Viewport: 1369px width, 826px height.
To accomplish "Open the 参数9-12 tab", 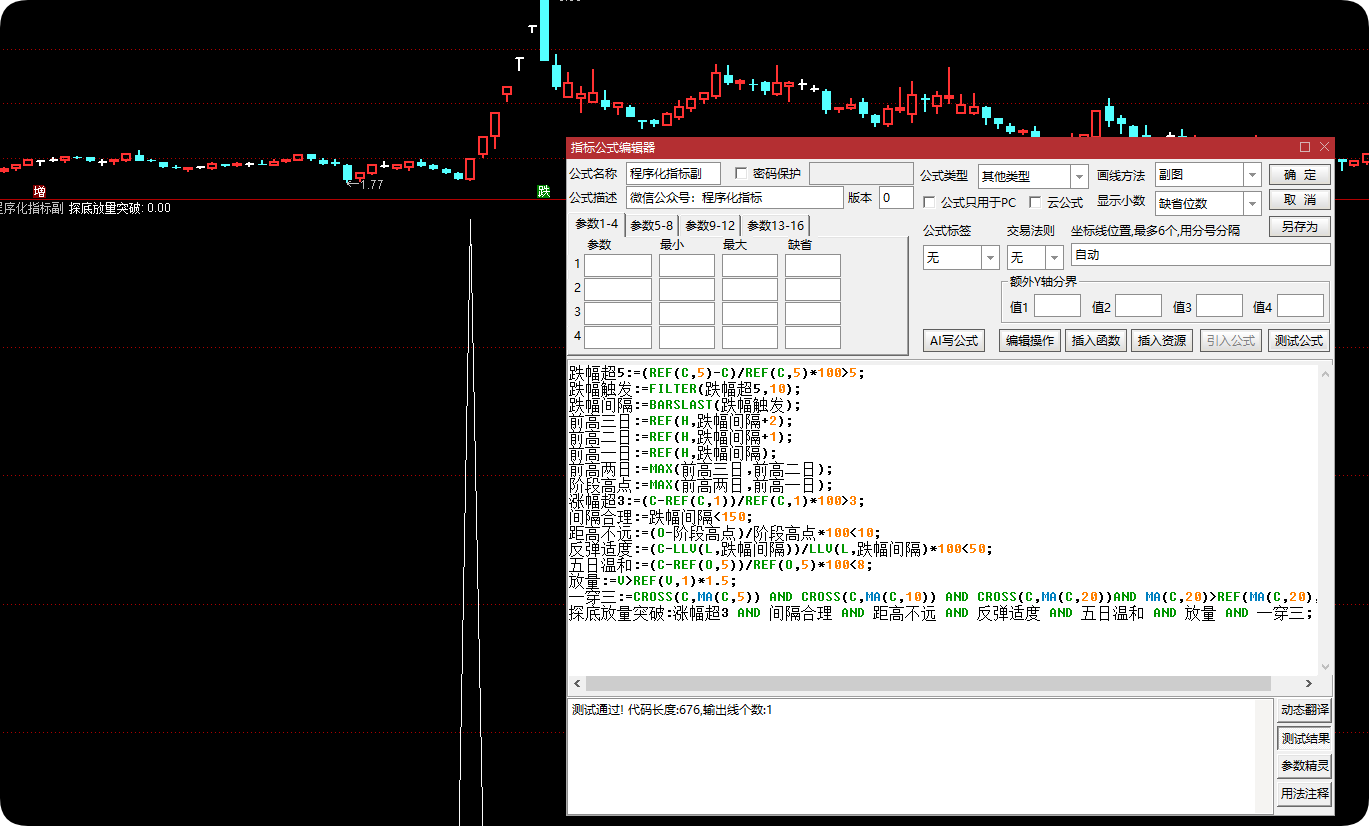I will coord(710,225).
